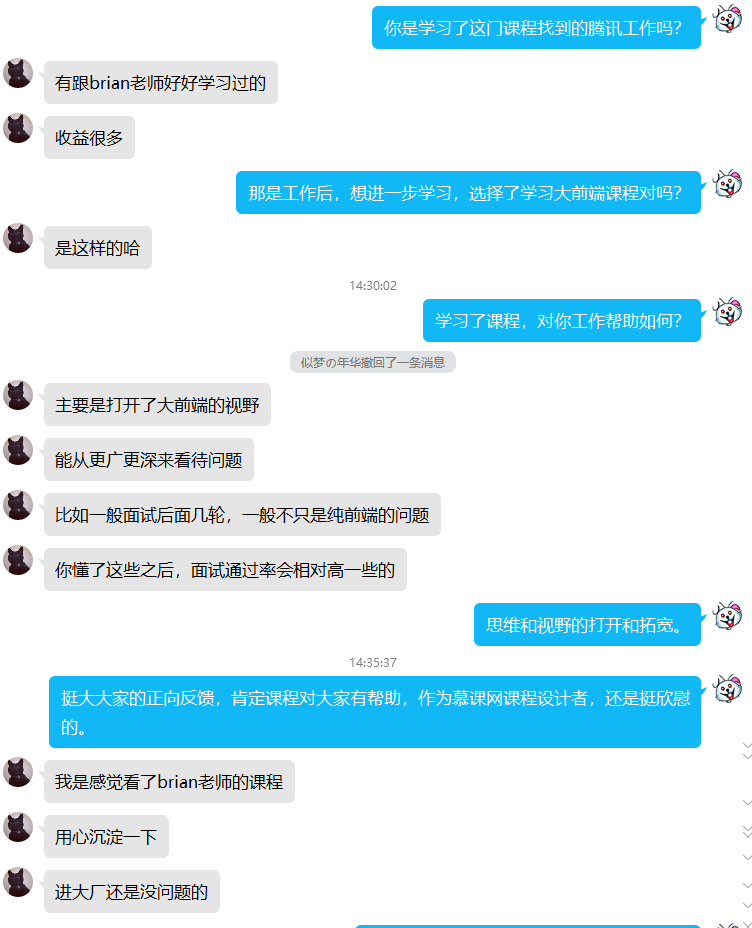752x928 pixels.
Task: Click cat avatar beside '有跟brian老师好好学习过的'
Action: (18, 73)
